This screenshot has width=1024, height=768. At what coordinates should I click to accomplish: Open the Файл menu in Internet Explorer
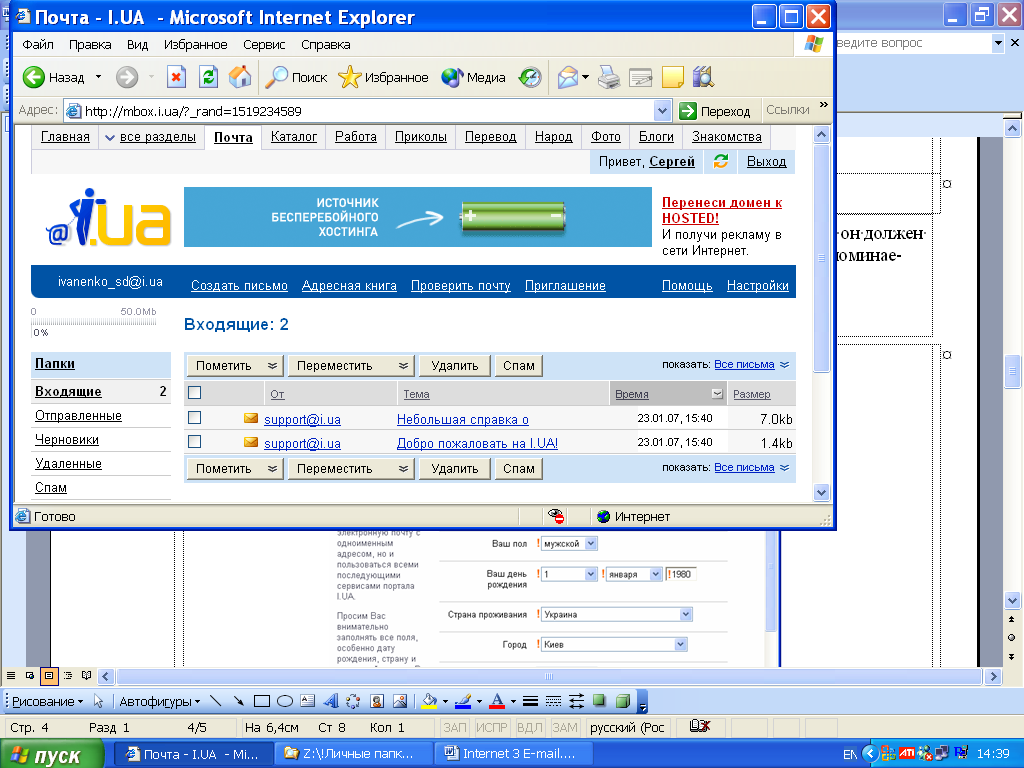[38, 44]
